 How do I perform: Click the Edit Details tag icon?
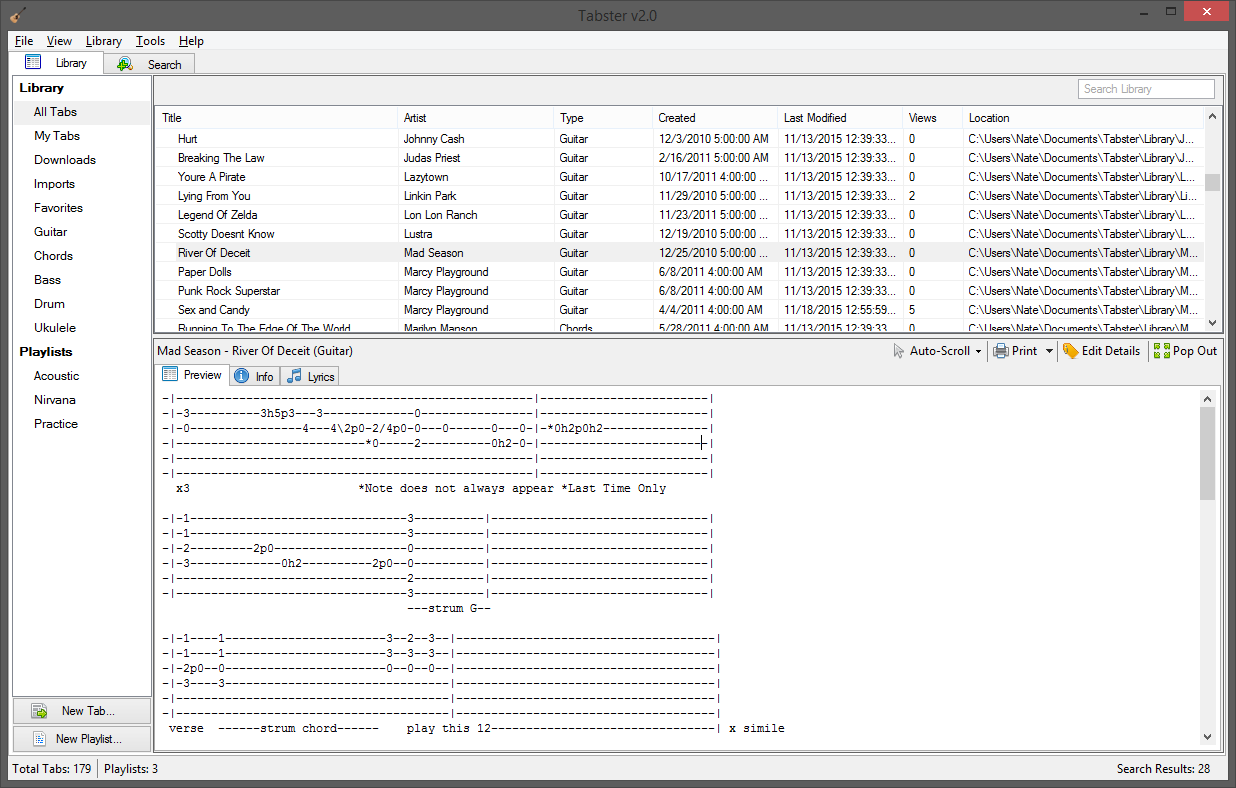(x=1070, y=351)
